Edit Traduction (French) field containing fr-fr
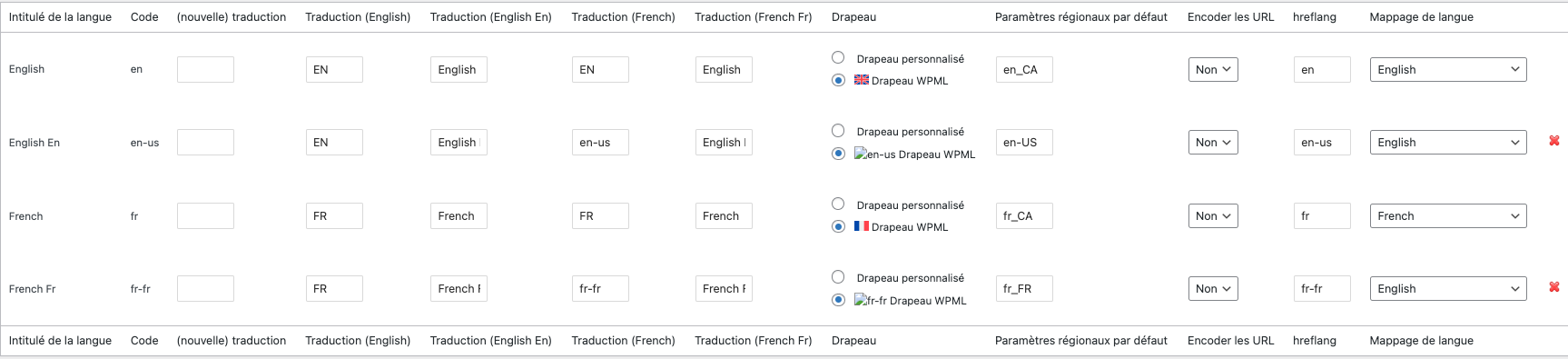The height and width of the screenshot is (359, 1568). coord(600,288)
